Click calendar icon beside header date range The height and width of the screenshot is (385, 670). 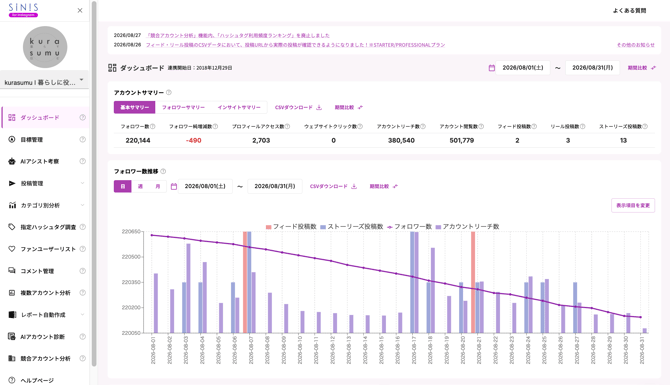point(492,68)
